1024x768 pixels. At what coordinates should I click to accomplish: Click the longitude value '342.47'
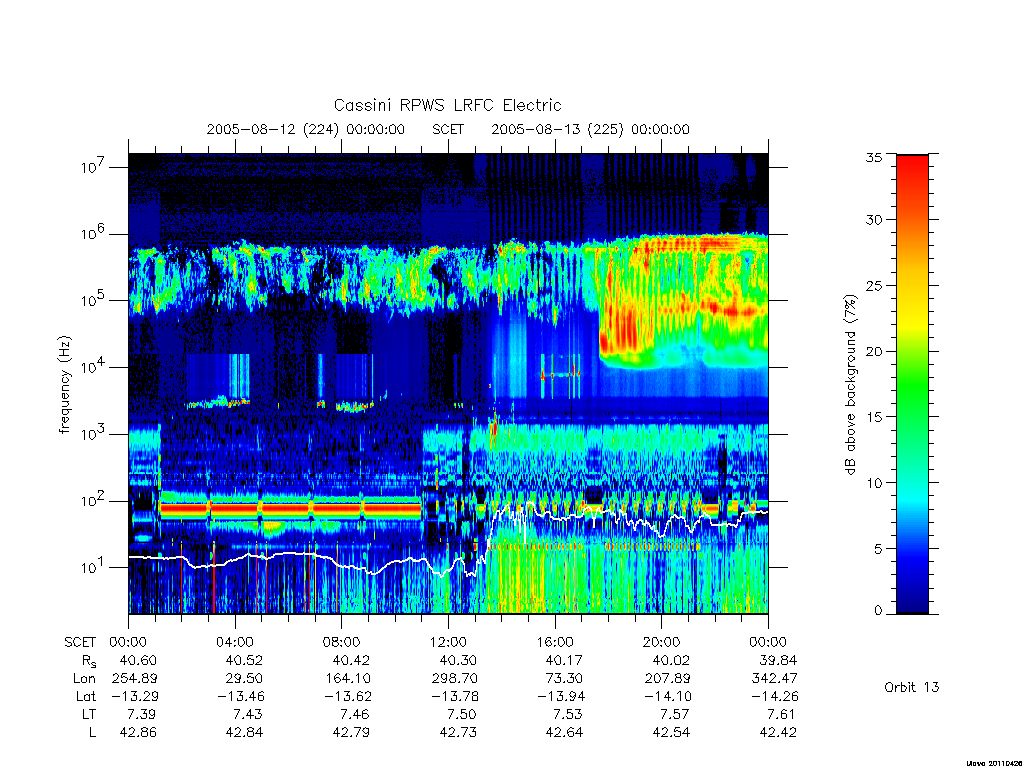[775, 679]
